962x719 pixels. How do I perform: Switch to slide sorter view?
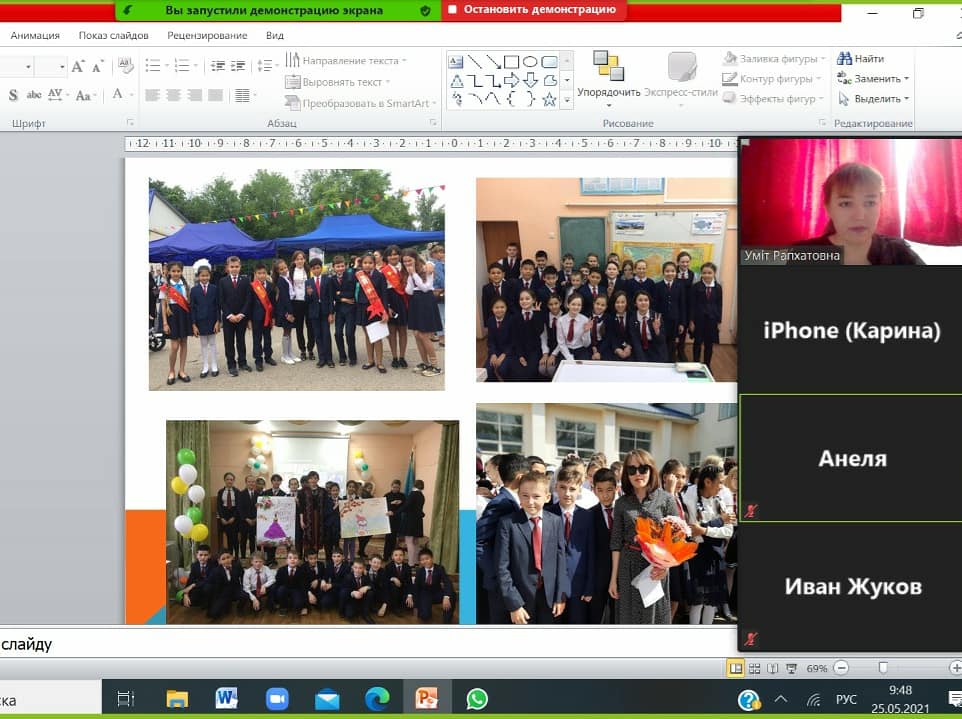(x=755, y=668)
